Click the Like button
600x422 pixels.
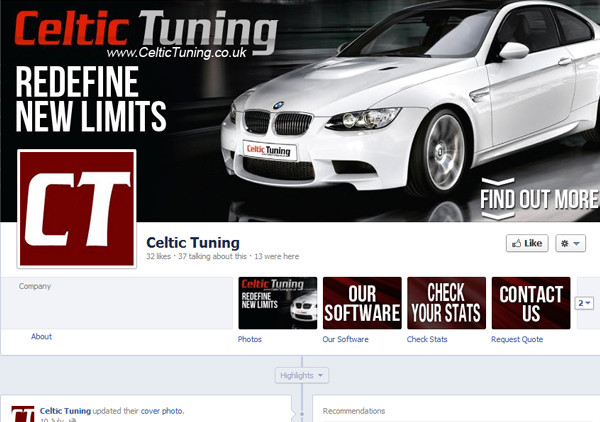pos(527,243)
